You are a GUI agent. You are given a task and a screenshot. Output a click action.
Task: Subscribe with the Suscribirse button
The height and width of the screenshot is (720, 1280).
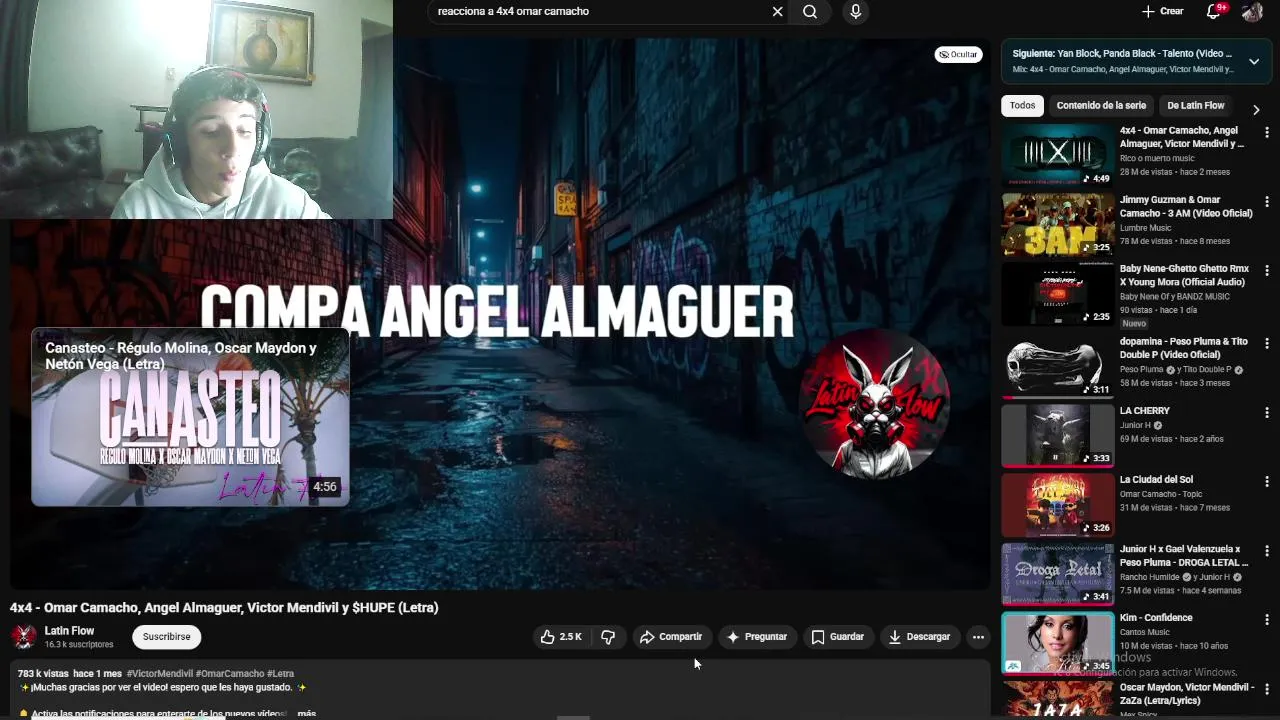[166, 637]
